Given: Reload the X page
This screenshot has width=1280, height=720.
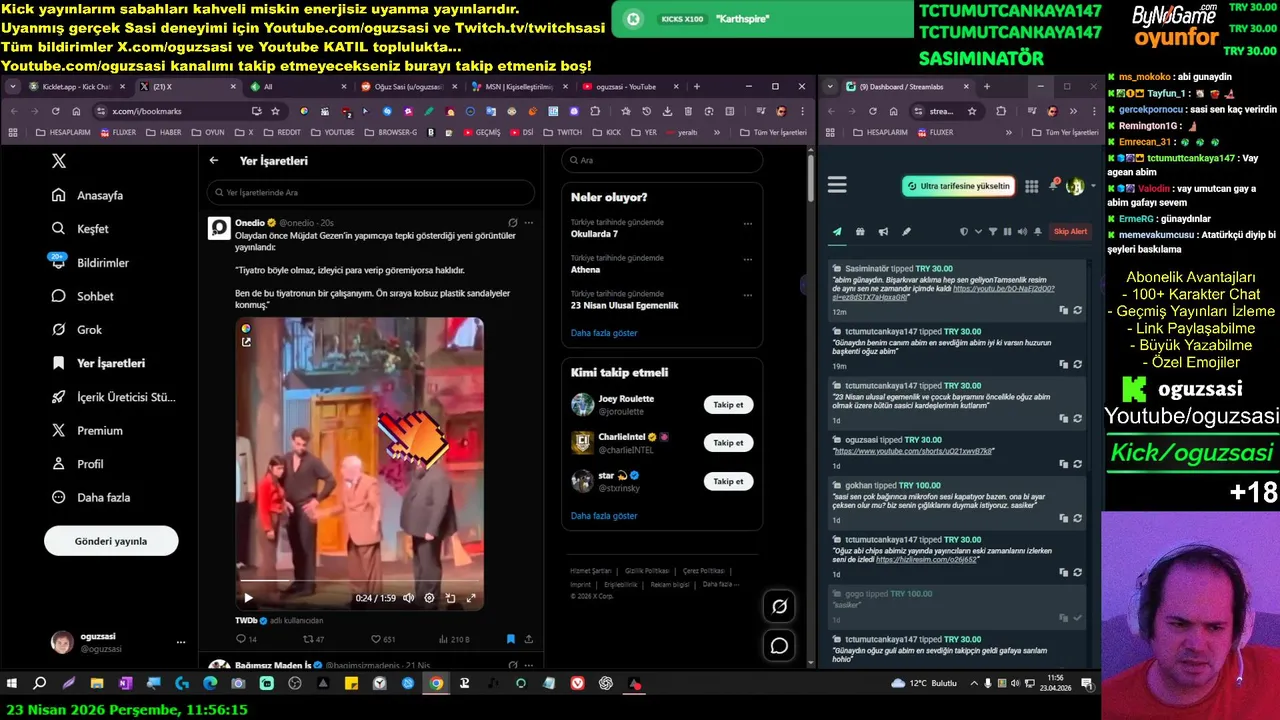Looking at the screenshot, I should (x=55, y=111).
